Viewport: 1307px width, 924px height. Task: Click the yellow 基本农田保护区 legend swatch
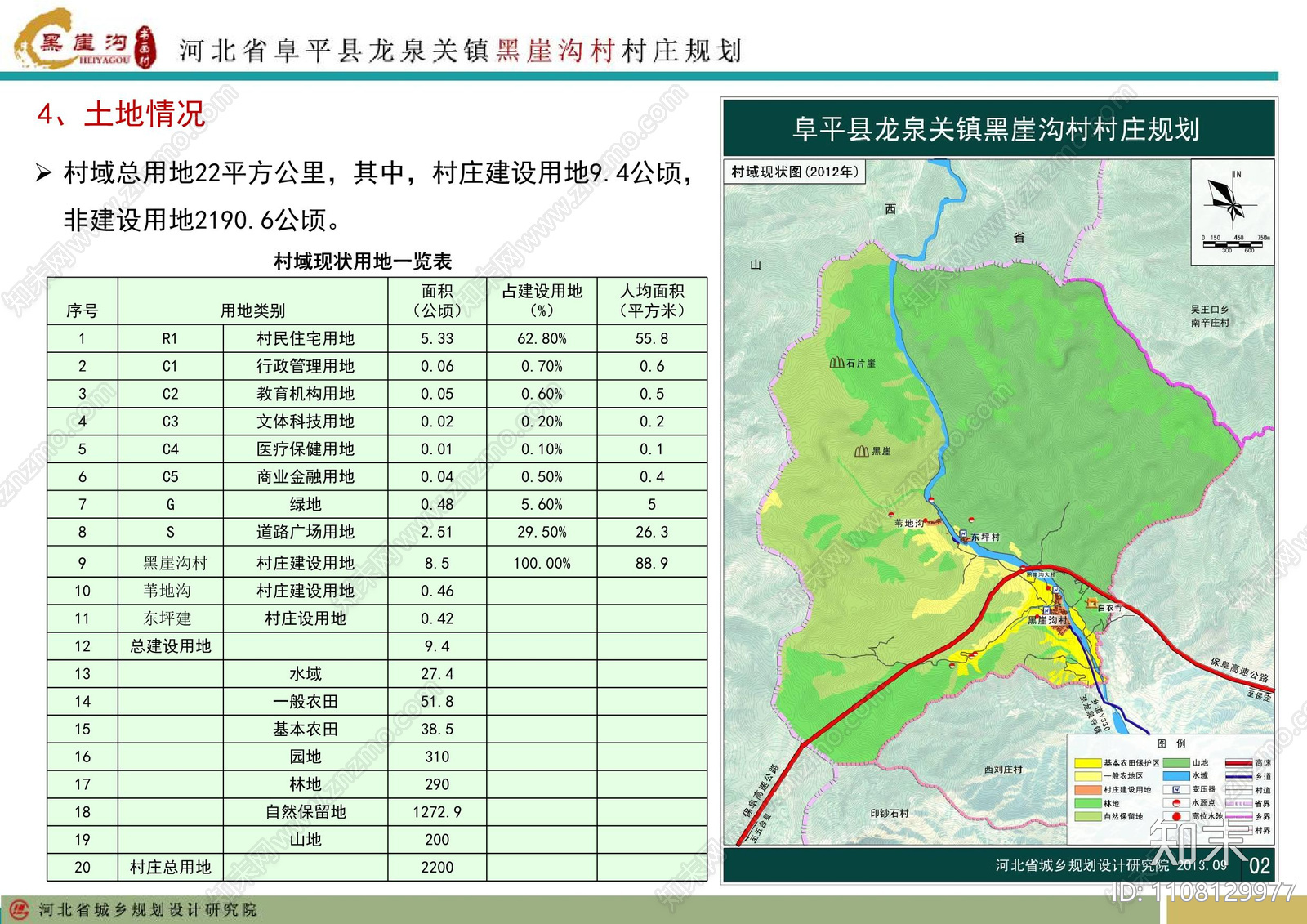pos(1088,763)
